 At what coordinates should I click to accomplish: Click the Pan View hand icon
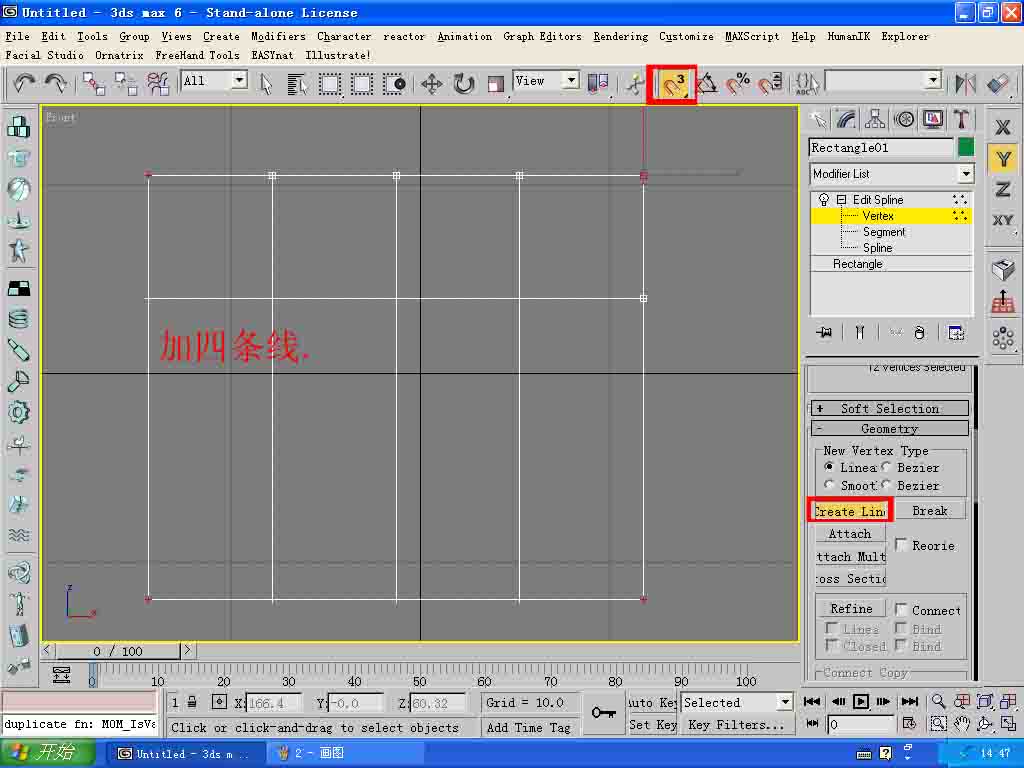coord(961,724)
